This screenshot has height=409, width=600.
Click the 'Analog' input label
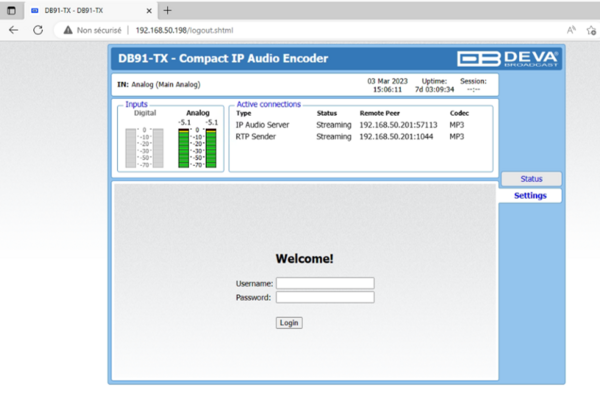[x=198, y=113]
